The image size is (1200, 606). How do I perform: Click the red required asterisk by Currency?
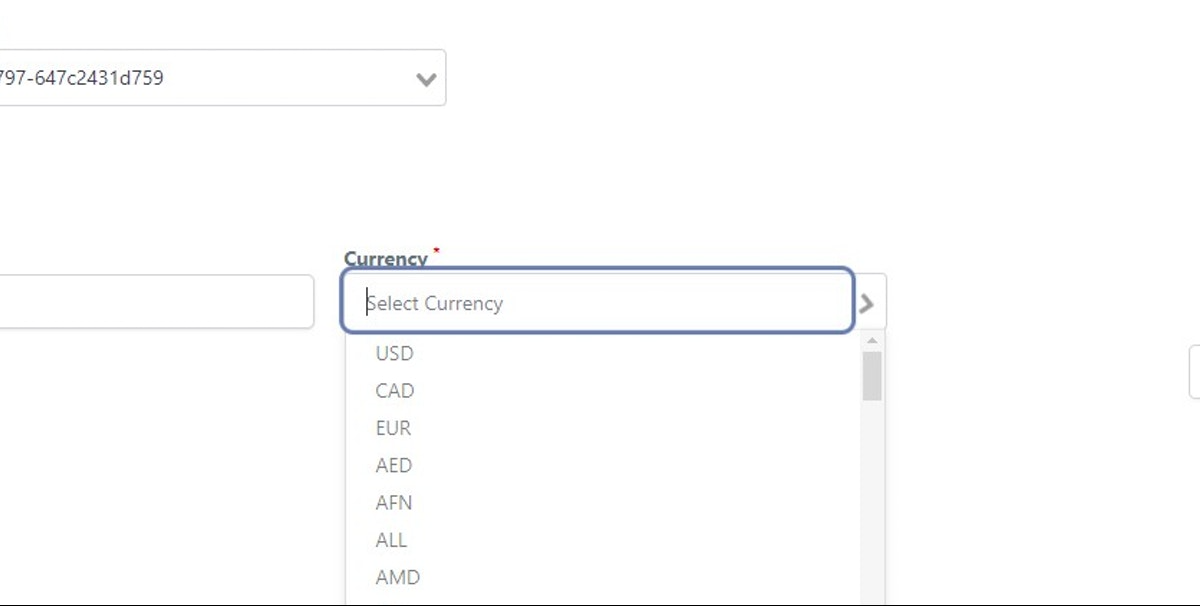(x=436, y=250)
